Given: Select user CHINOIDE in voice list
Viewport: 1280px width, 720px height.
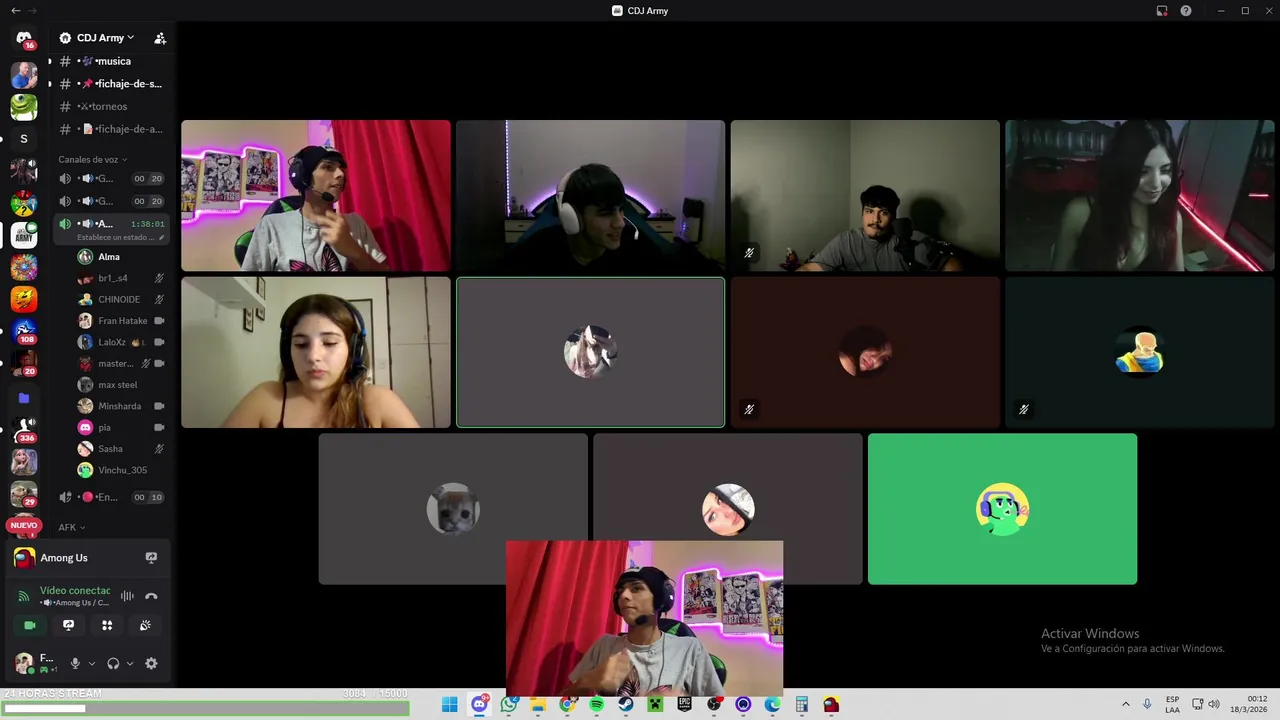Looking at the screenshot, I should click(x=118, y=299).
